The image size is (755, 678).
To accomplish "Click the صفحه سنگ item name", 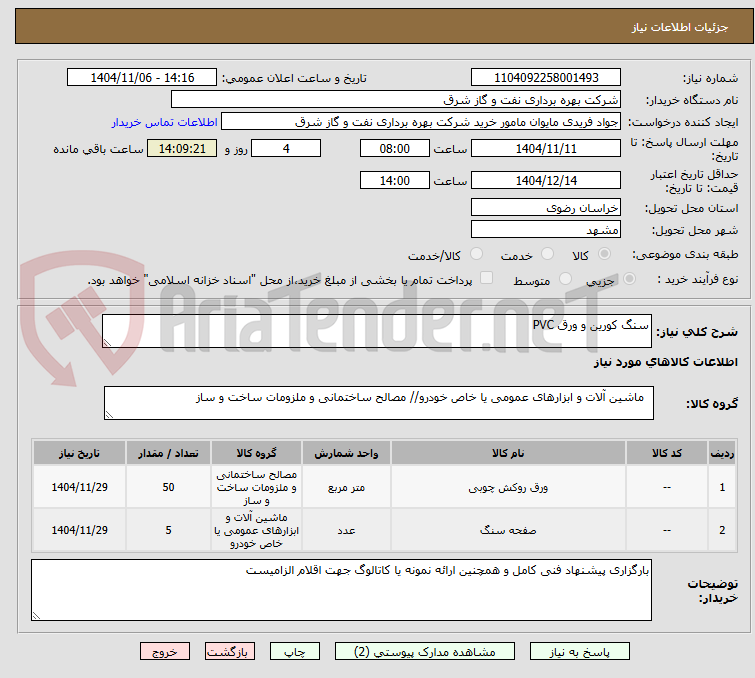I will (508, 530).
